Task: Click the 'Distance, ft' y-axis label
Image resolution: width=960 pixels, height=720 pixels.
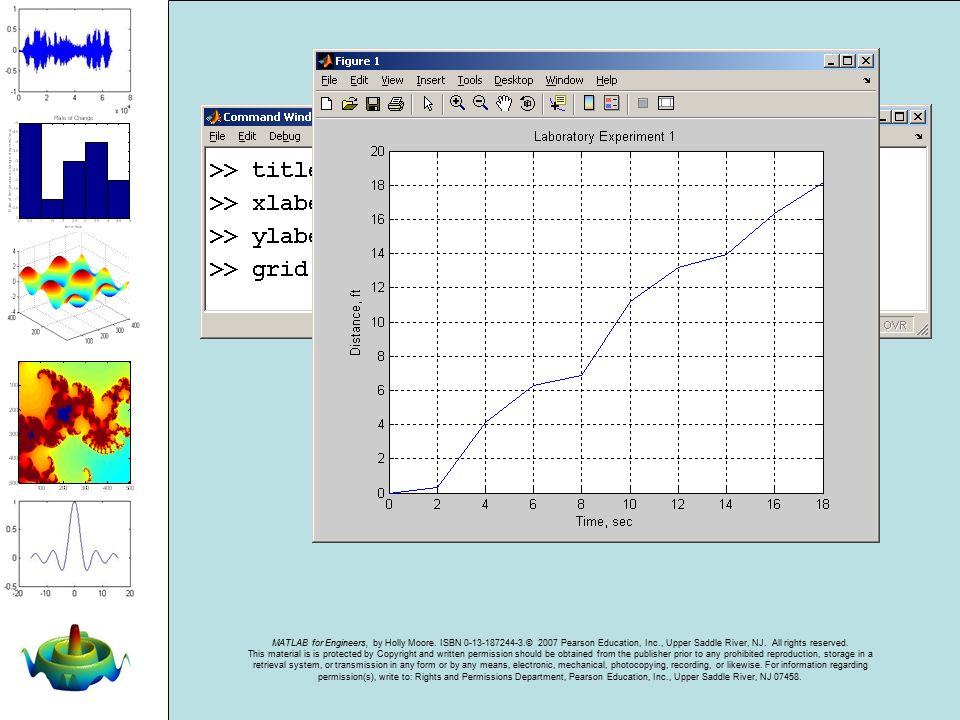Action: click(355, 323)
